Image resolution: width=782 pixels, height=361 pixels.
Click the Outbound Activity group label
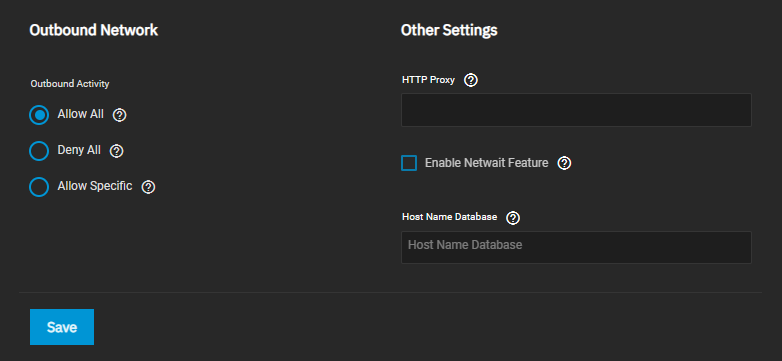70,84
